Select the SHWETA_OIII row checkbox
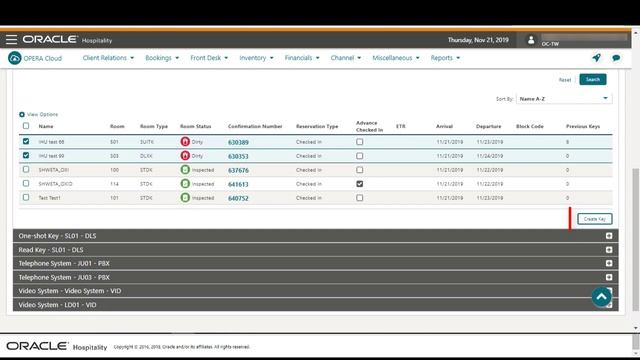 [x=26, y=169]
